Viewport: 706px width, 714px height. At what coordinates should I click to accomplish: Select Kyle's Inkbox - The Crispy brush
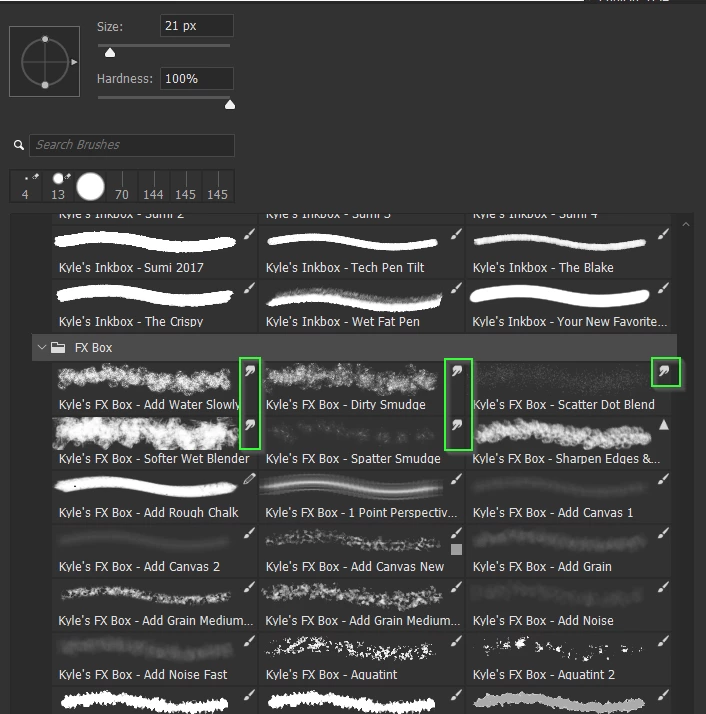click(x=154, y=306)
